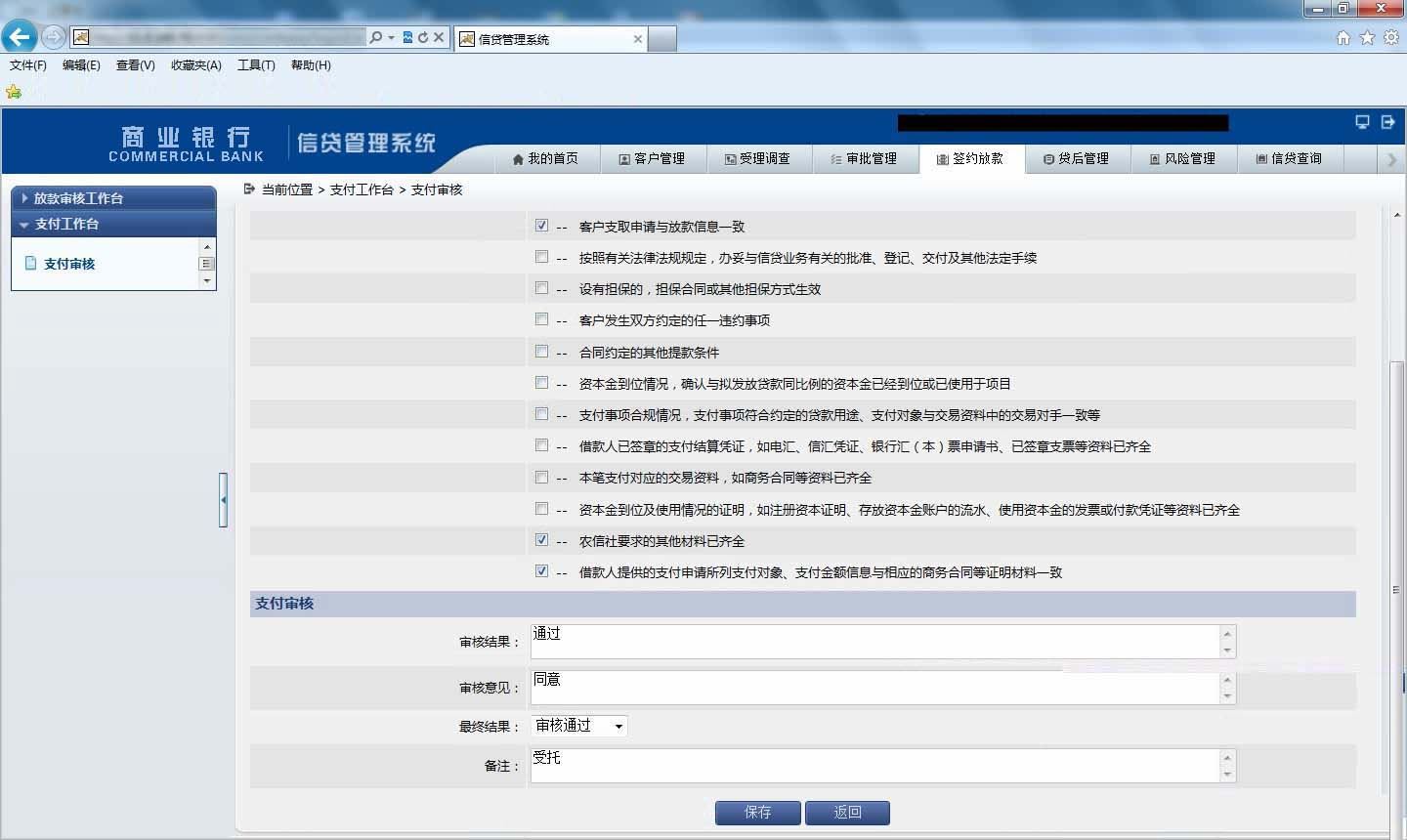The height and width of the screenshot is (840, 1407).
Task: Click the right arrow after the 信贷查询 tab
Action: [x=1391, y=159]
